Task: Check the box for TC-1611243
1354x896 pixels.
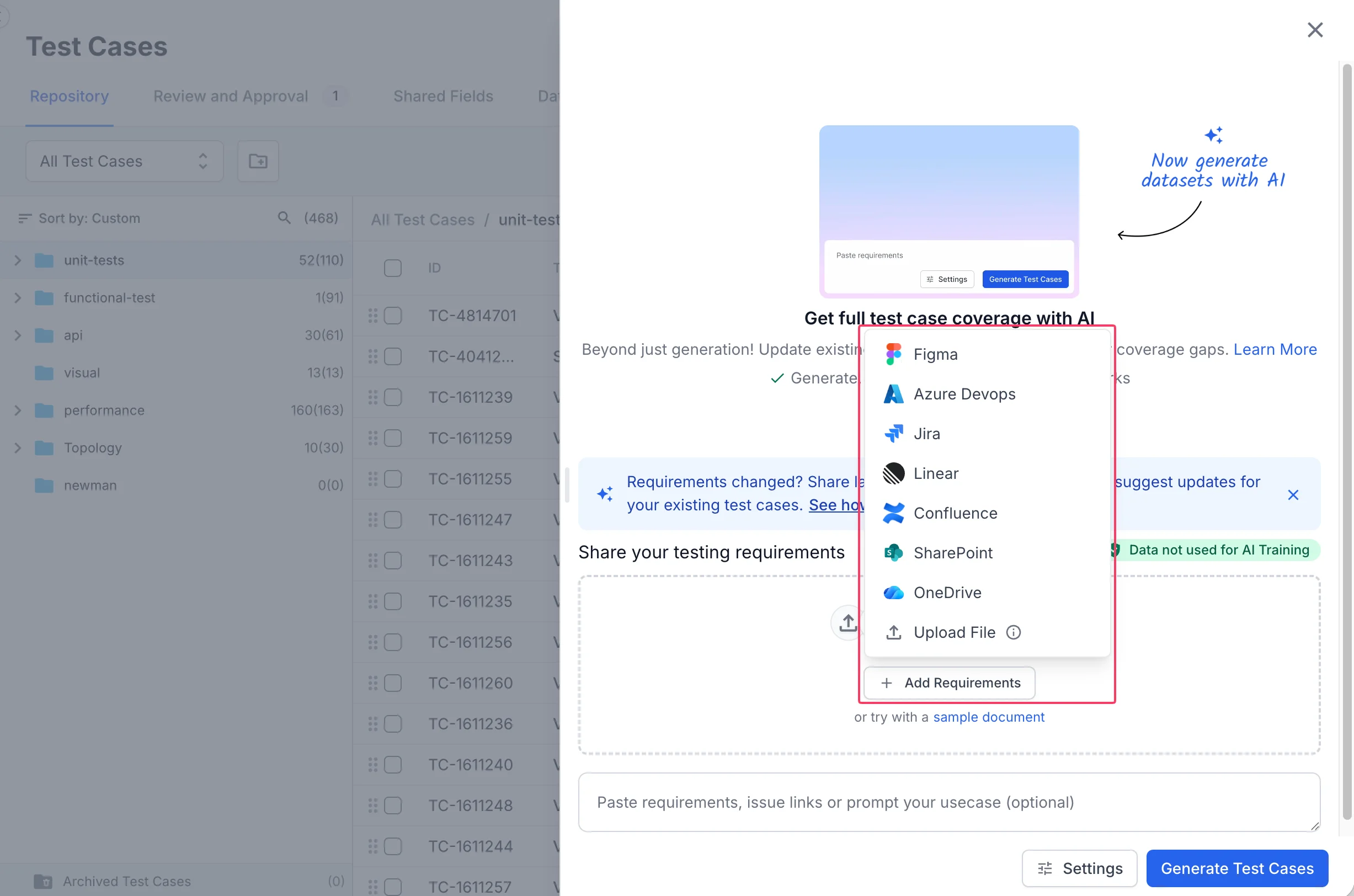Action: tap(392, 561)
